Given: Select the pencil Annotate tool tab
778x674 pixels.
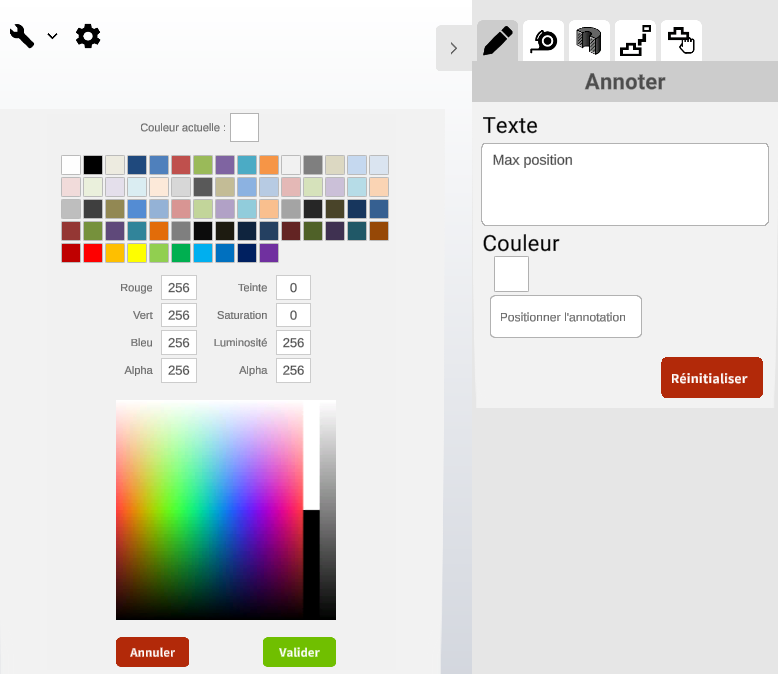Looking at the screenshot, I should pyautogui.click(x=497, y=41).
